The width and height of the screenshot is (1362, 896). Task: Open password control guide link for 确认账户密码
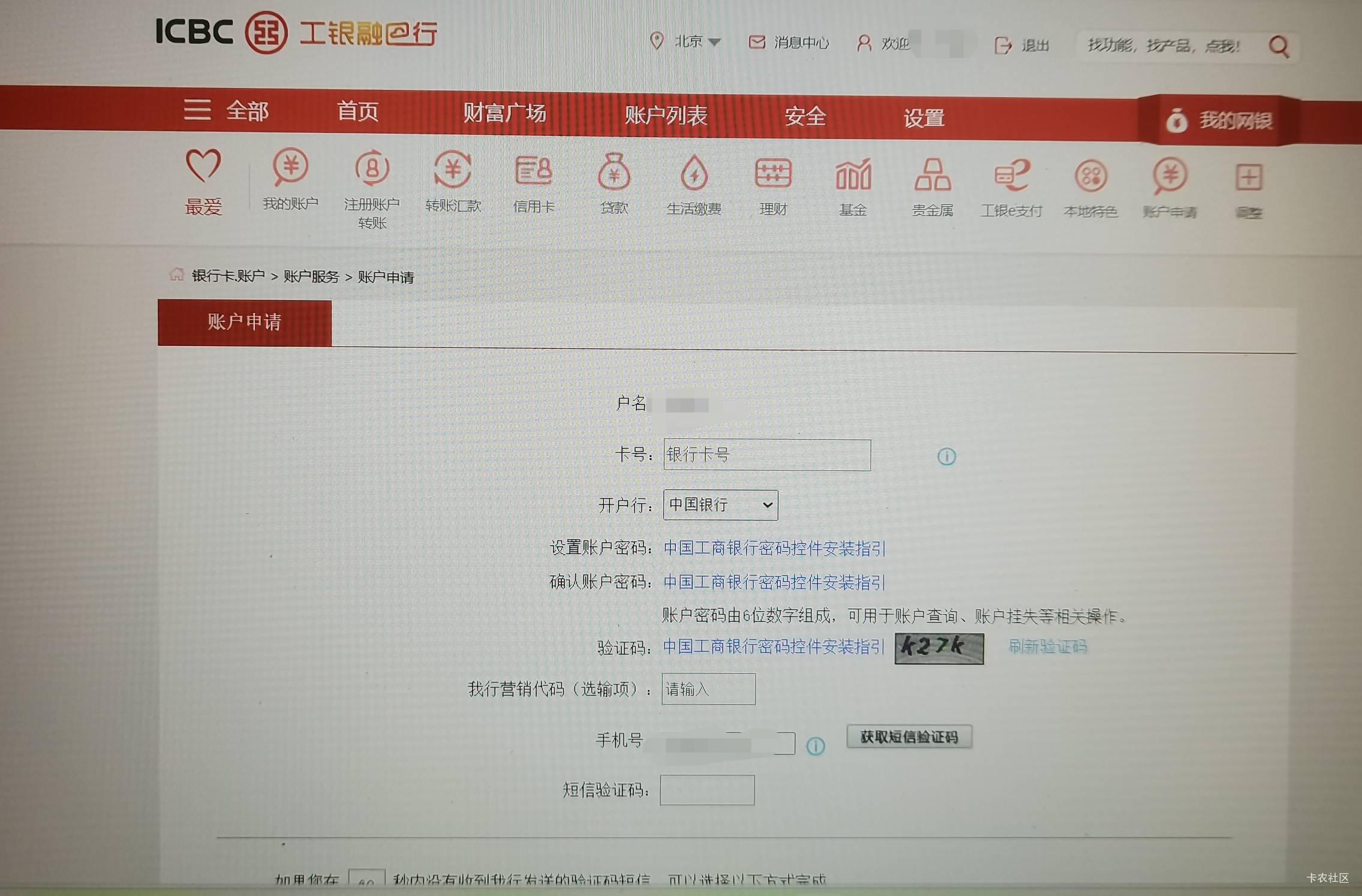(x=774, y=582)
